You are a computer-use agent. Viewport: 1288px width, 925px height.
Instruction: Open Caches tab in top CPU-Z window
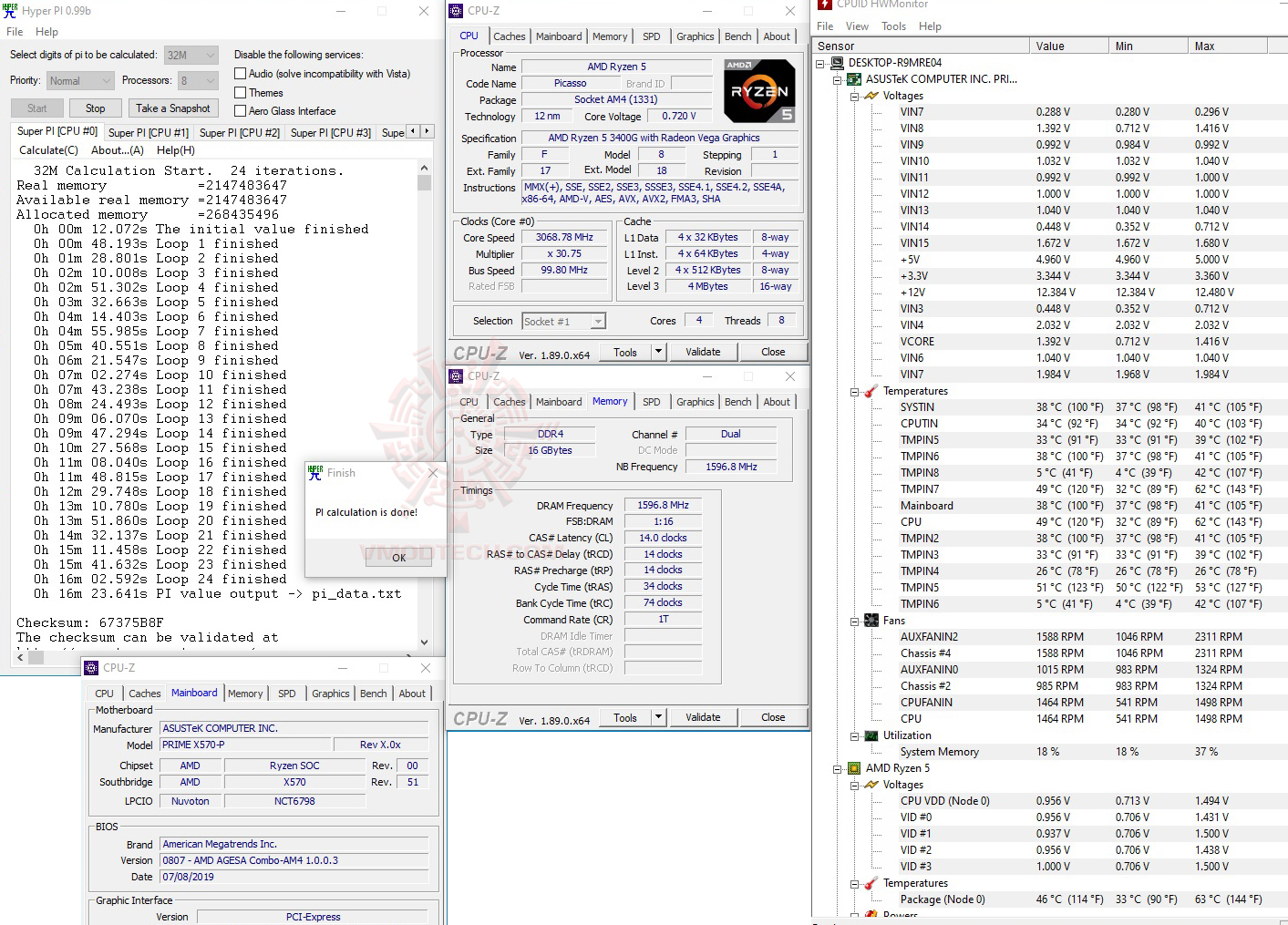point(509,36)
